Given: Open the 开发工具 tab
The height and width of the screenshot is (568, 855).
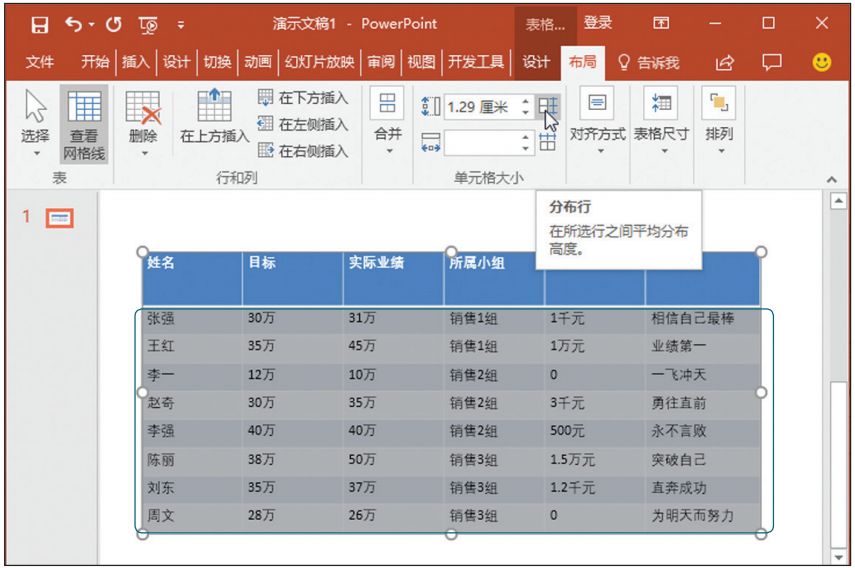Looking at the screenshot, I should [476, 62].
